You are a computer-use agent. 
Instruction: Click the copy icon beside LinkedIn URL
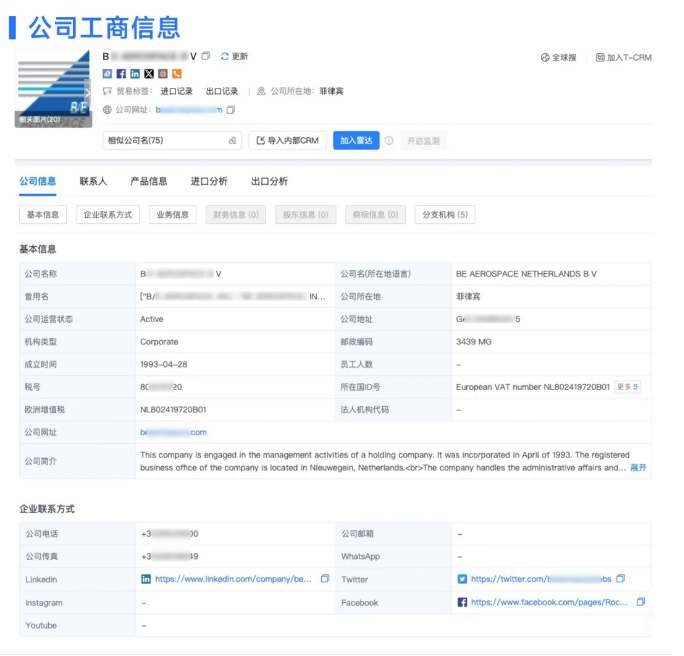pos(325,579)
